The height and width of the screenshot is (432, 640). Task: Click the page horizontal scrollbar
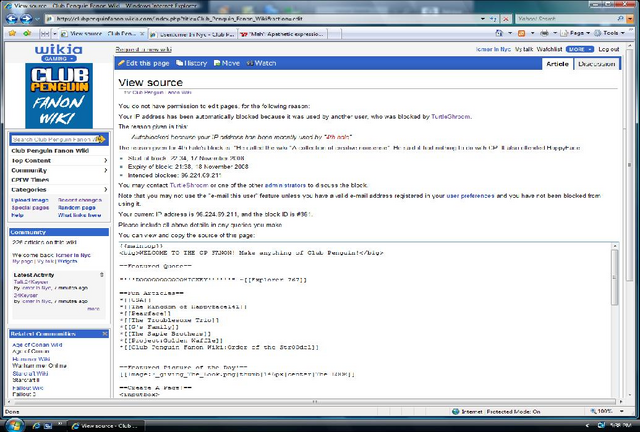[x=314, y=401]
